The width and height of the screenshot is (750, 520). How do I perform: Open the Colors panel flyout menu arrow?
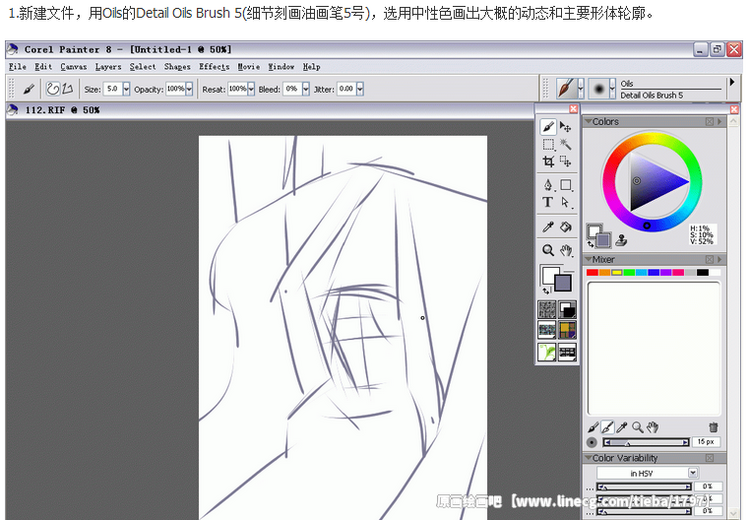point(719,122)
